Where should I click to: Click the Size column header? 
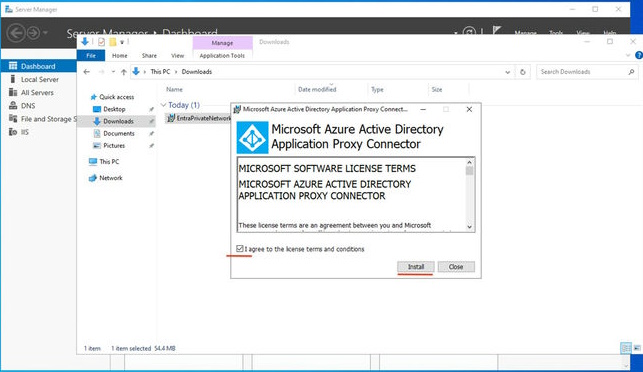click(x=437, y=89)
